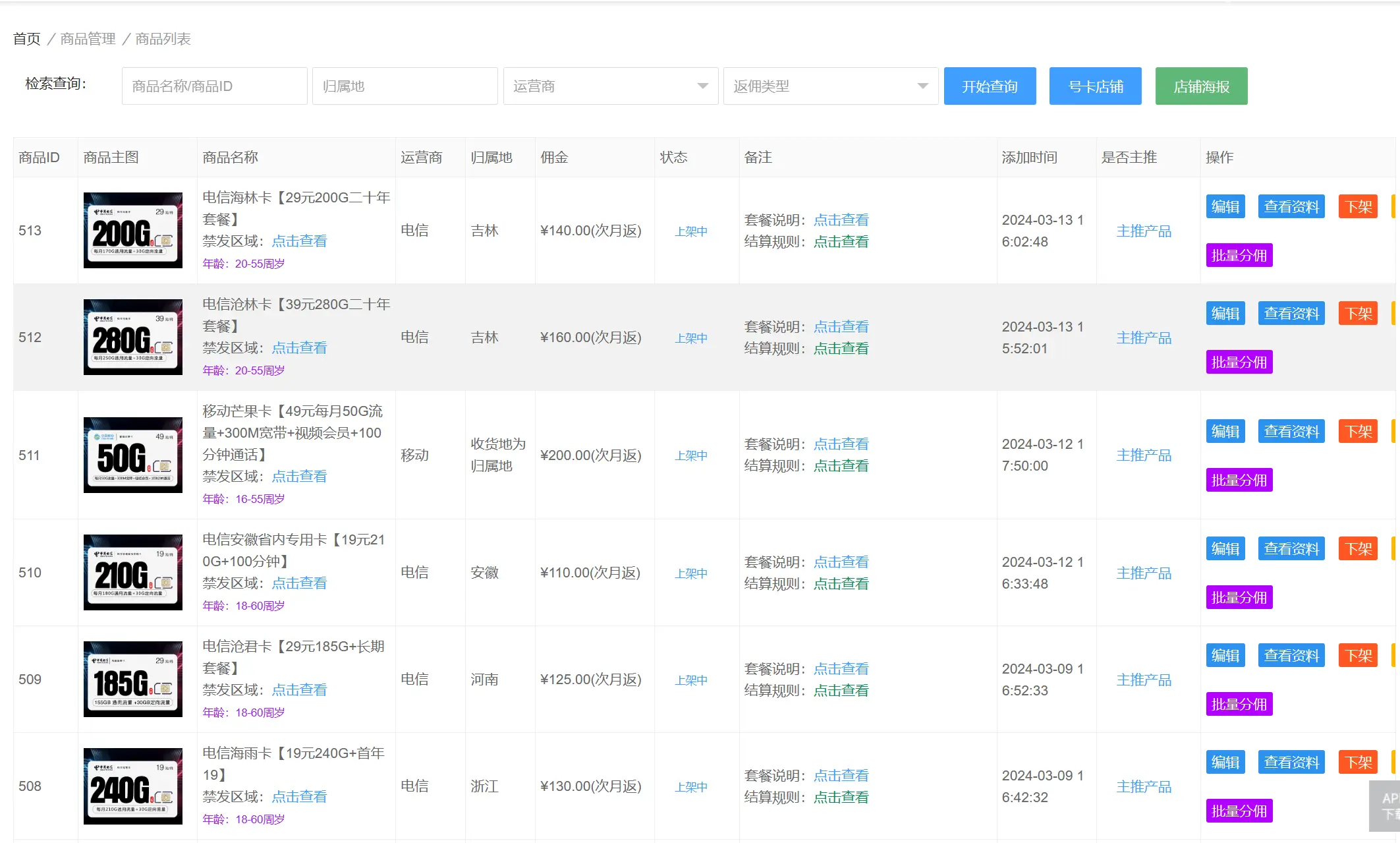View 查看资料 for product 511
Image resolution: width=1400 pixels, height=843 pixels.
click(x=1291, y=431)
